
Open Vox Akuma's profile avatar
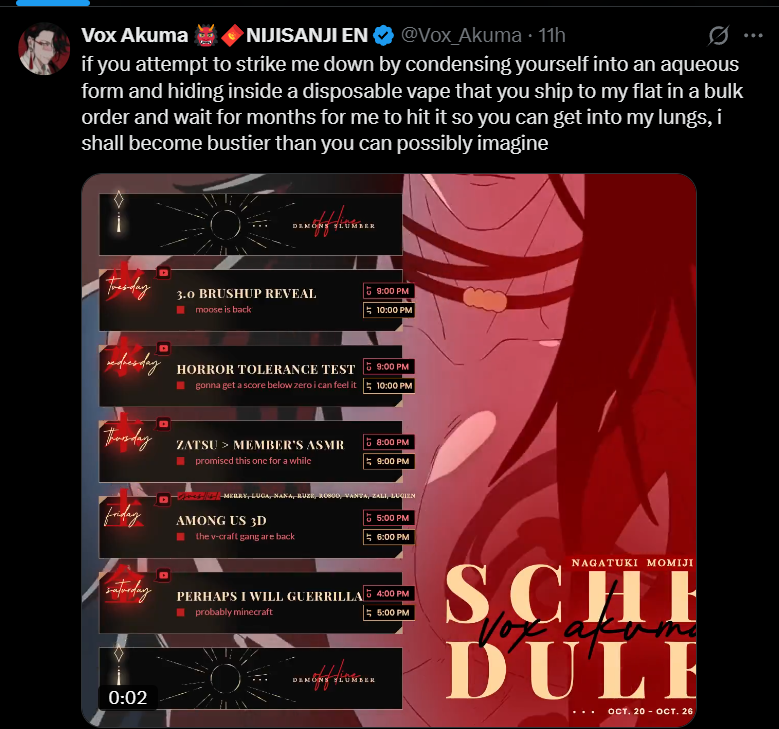coord(44,49)
